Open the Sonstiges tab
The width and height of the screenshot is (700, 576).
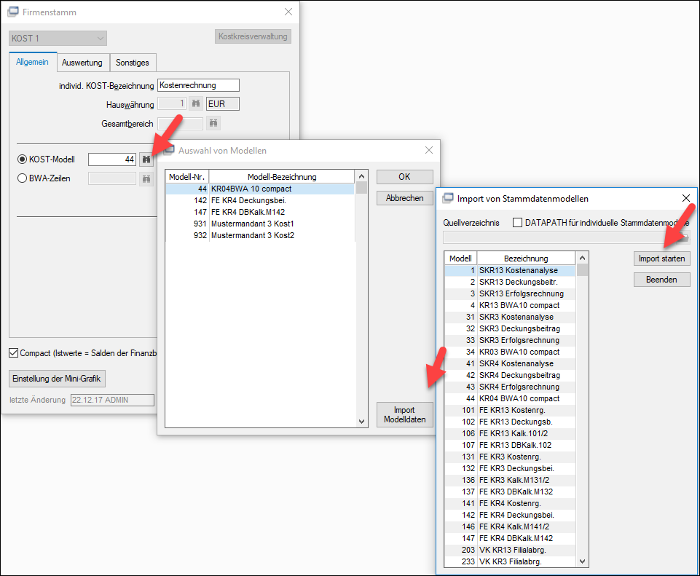click(132, 63)
